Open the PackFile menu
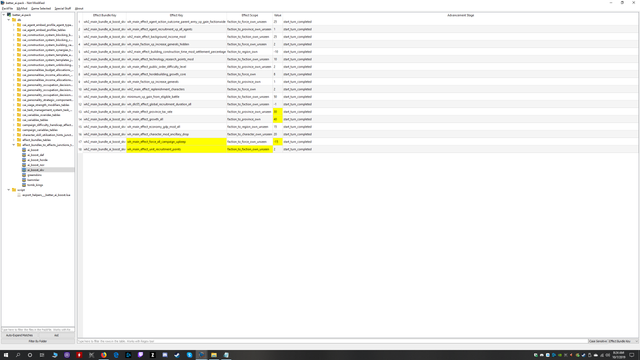Image resolution: width=640 pixels, height=360 pixels. pyautogui.click(x=7, y=9)
